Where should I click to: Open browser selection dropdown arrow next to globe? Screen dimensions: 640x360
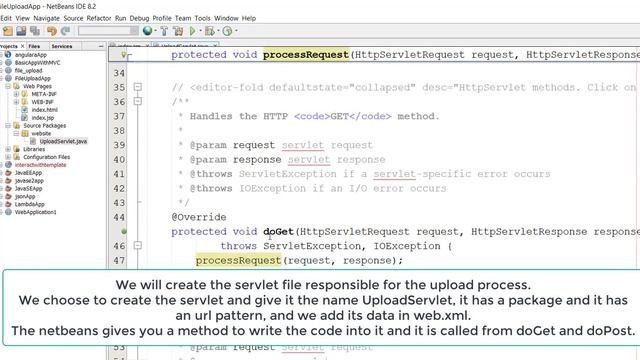click(156, 31)
